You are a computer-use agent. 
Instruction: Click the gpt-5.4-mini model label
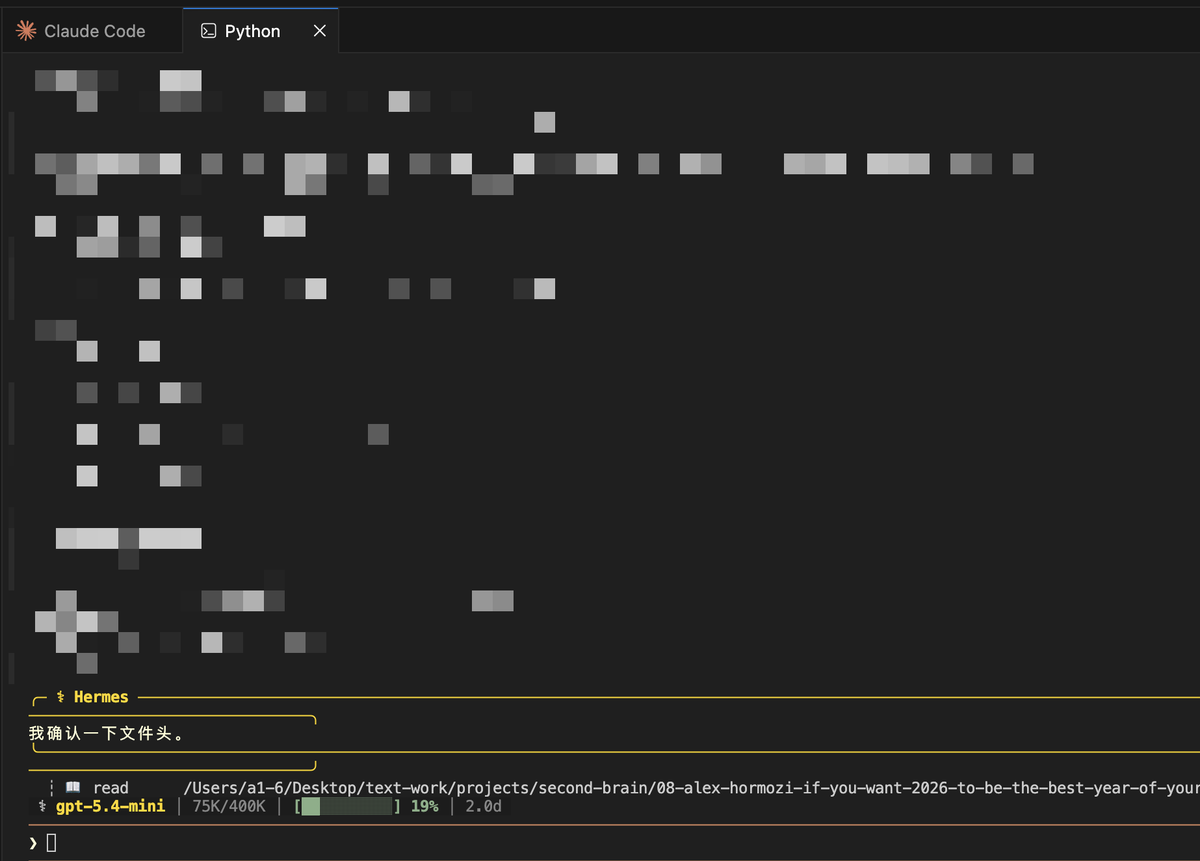110,806
